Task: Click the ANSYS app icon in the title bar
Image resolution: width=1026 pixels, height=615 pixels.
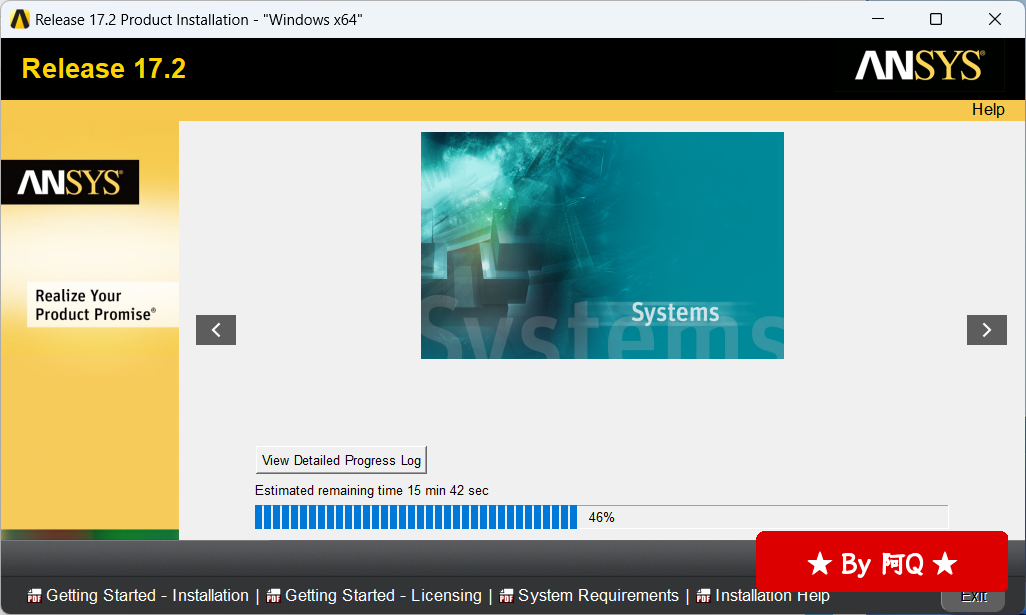Action: 20,20
